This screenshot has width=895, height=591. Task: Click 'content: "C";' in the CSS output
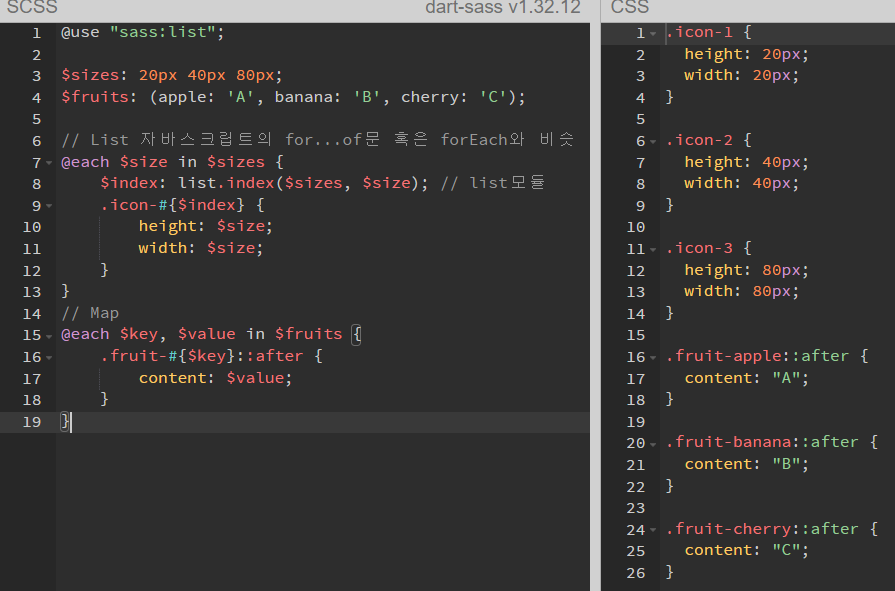[747, 550]
